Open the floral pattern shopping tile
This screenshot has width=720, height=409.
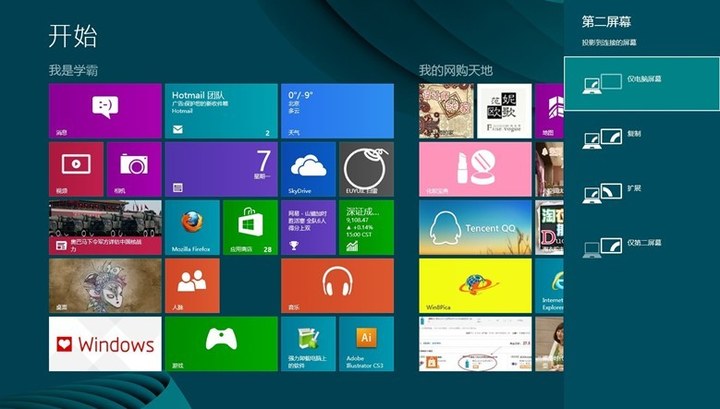point(446,111)
